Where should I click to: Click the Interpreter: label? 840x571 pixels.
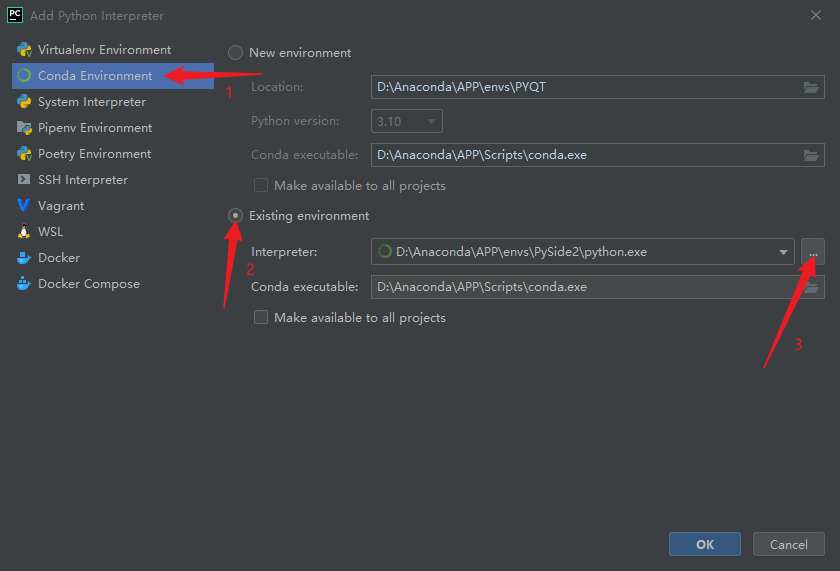coord(284,252)
